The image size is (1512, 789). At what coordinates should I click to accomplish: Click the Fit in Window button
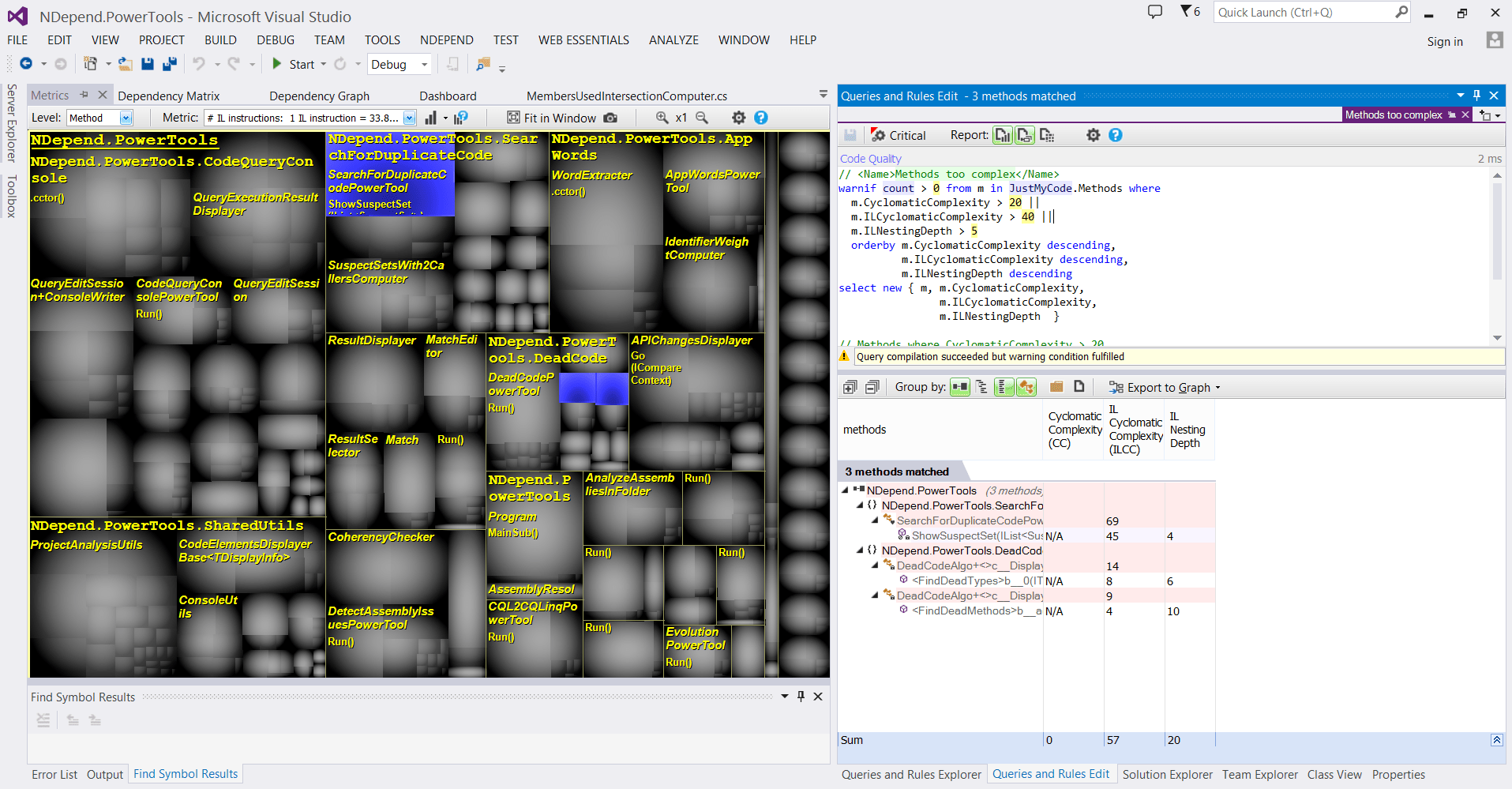click(551, 118)
